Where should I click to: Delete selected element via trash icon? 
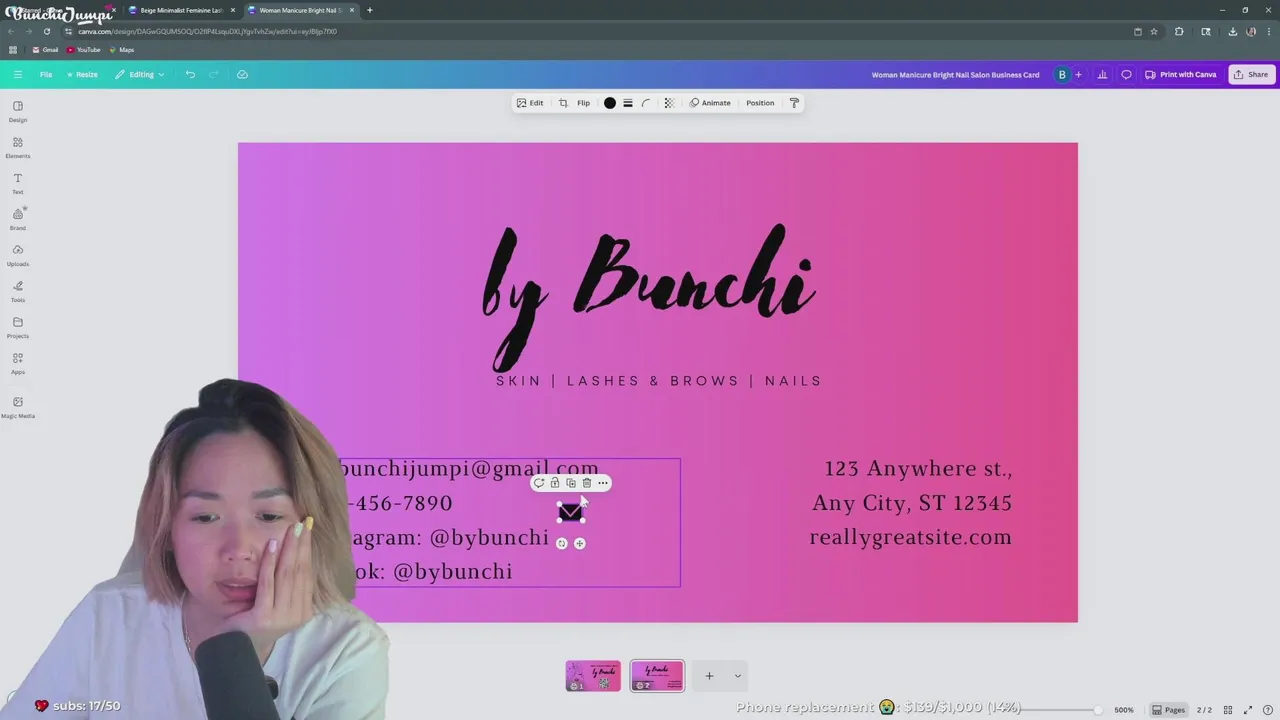587,483
